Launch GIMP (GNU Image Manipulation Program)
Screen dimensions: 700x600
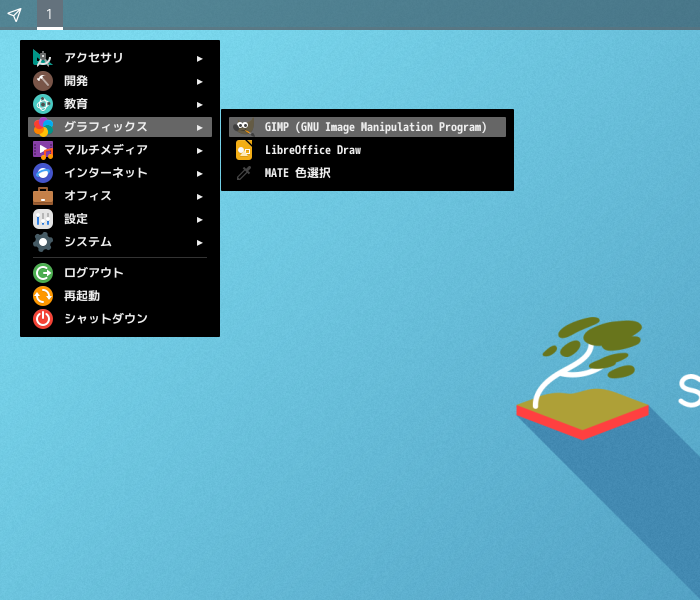tap(367, 127)
